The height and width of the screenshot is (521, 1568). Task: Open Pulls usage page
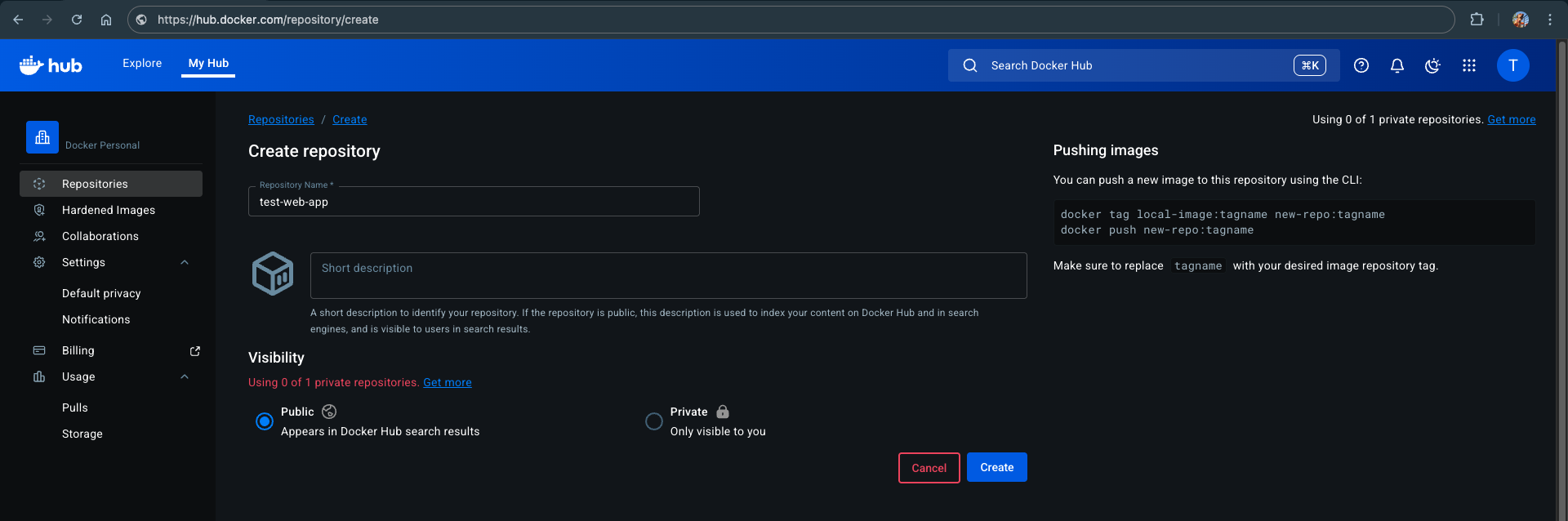(75, 407)
